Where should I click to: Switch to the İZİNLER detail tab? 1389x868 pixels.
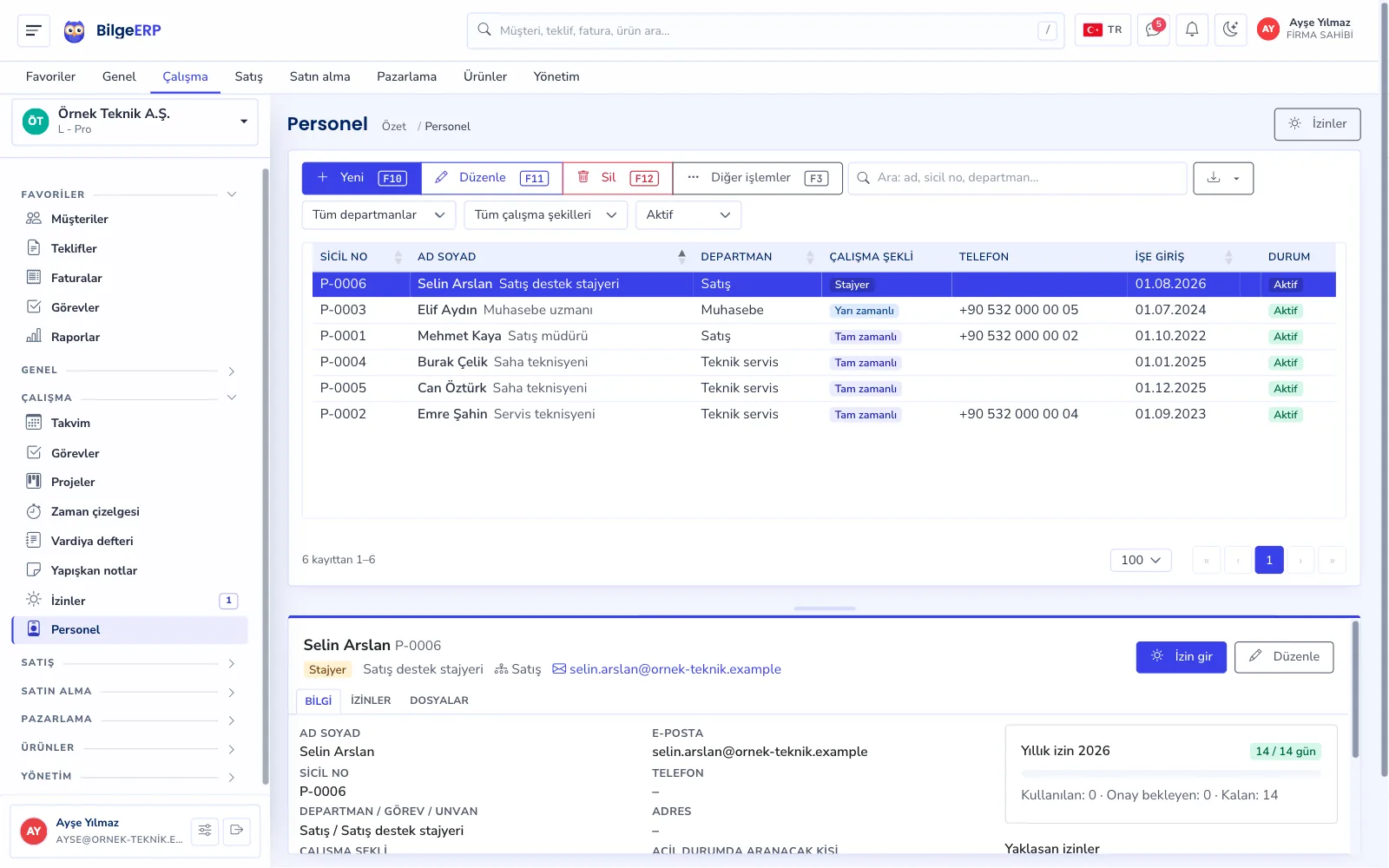pyautogui.click(x=371, y=700)
